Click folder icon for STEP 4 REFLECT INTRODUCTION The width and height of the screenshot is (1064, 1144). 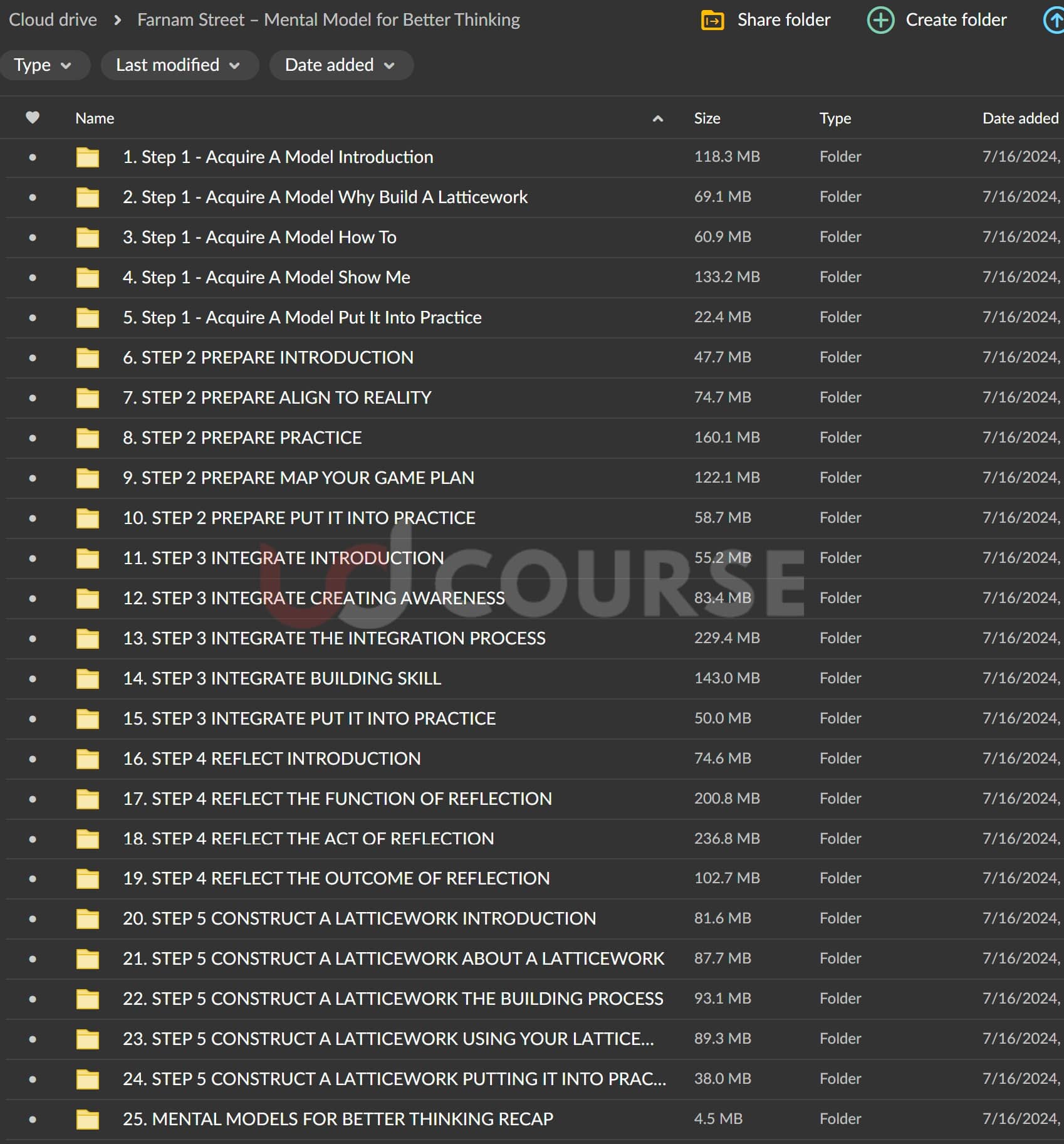click(88, 759)
